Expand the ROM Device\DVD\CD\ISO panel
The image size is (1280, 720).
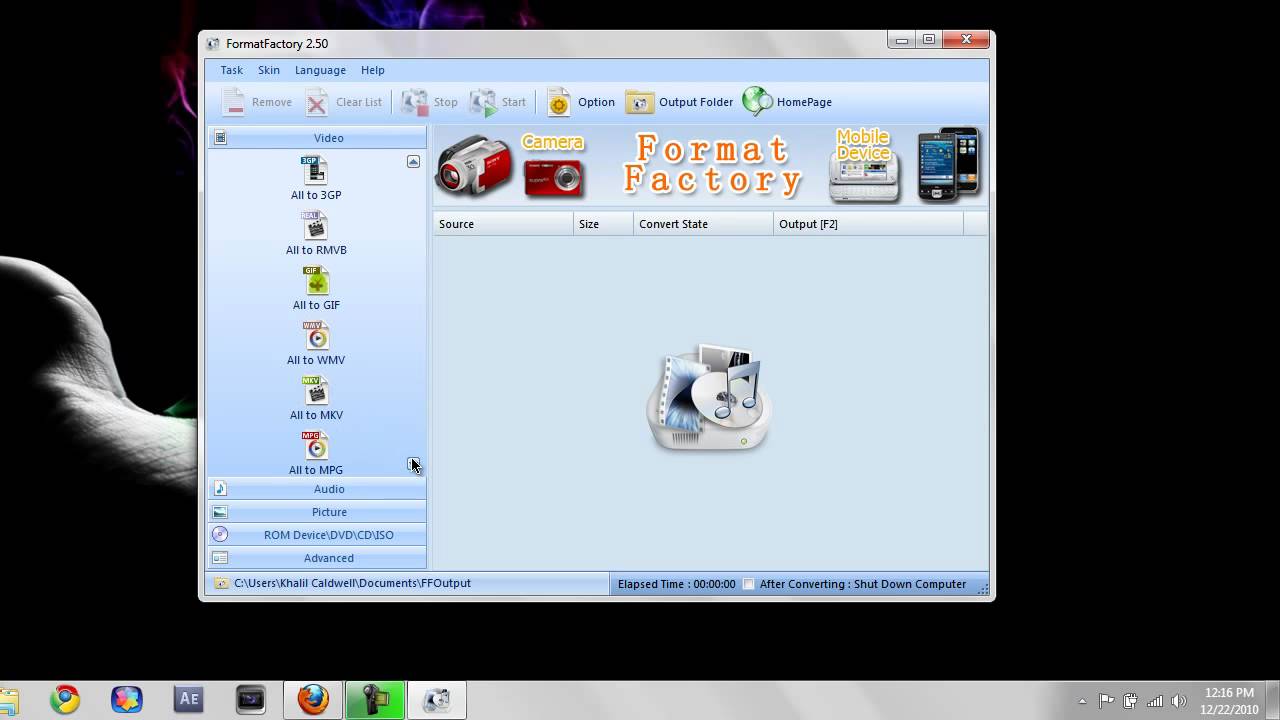click(317, 535)
